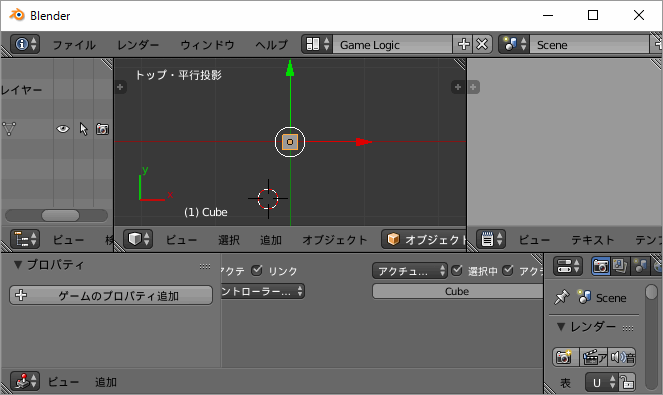Open the ファイル menu
The height and width of the screenshot is (395, 663).
[x=74, y=44]
